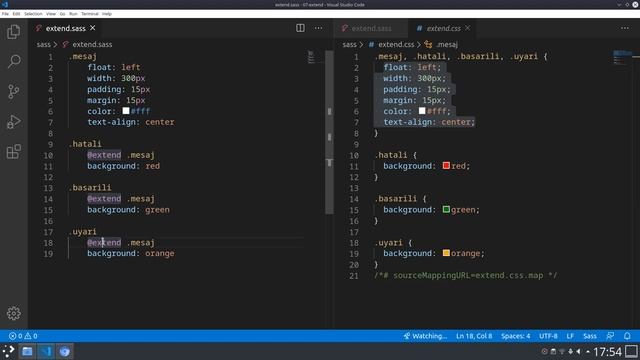The width and height of the screenshot is (640, 360).
Task: Click .basarili selector on sass line 13
Action: (90, 187)
